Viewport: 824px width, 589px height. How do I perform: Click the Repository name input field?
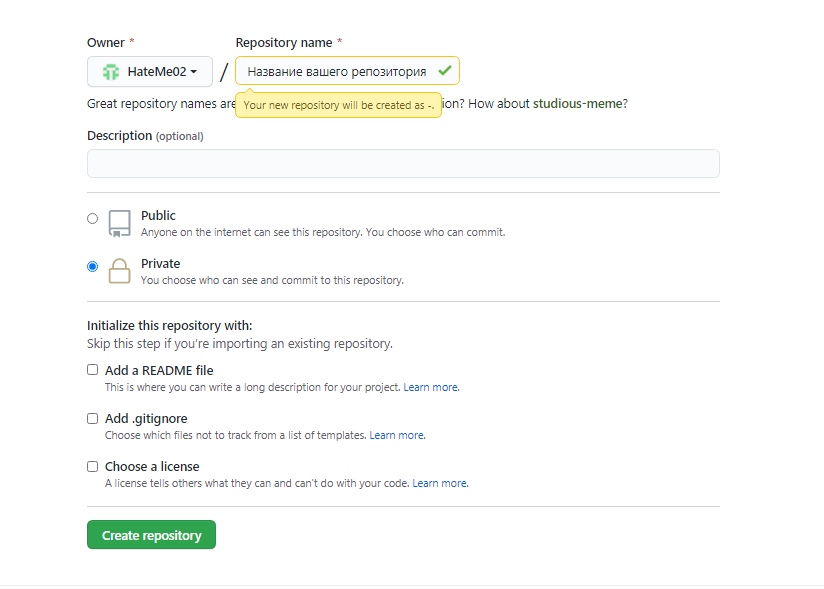pyautogui.click(x=336, y=72)
